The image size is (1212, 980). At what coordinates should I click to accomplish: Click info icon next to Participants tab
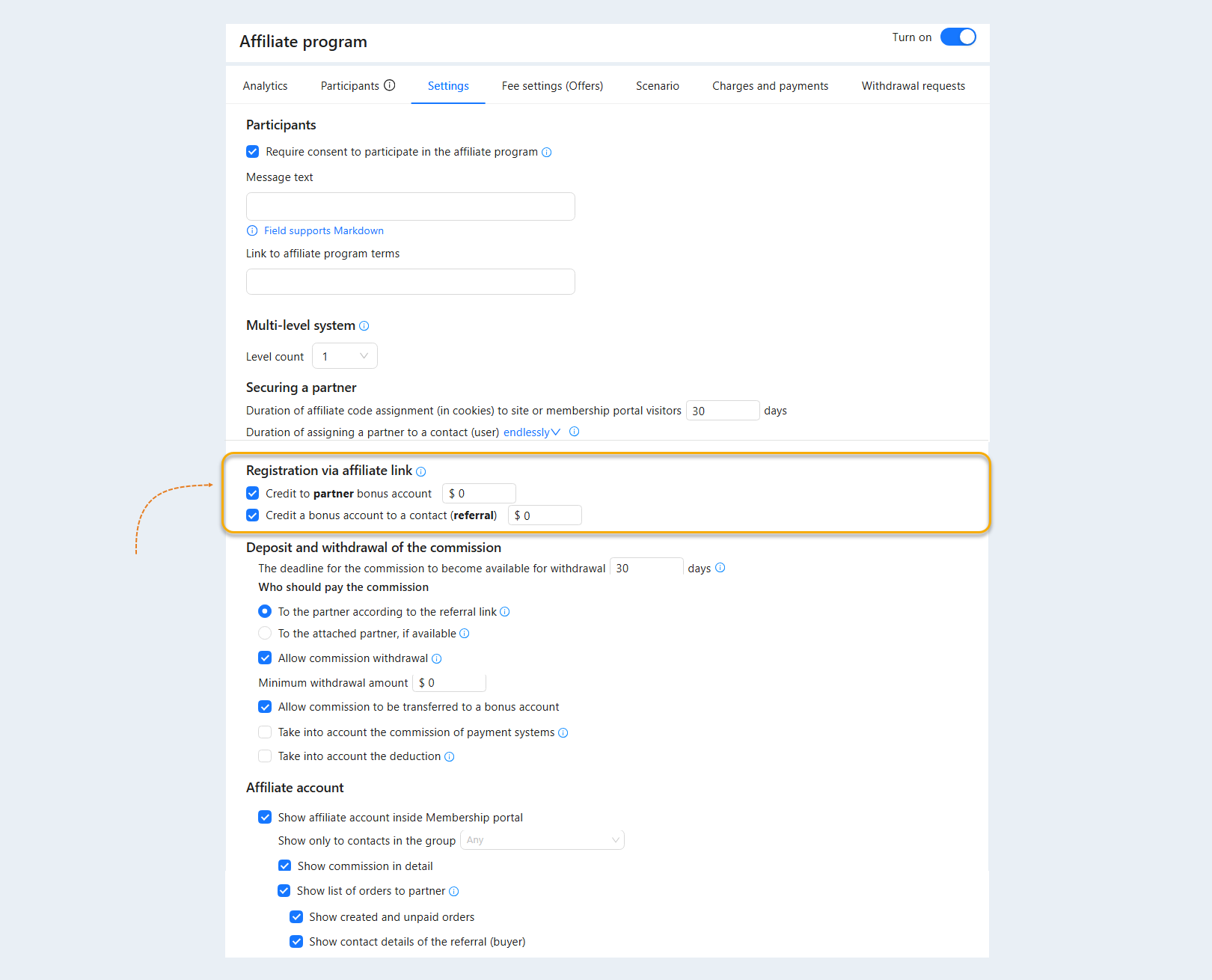coord(390,85)
